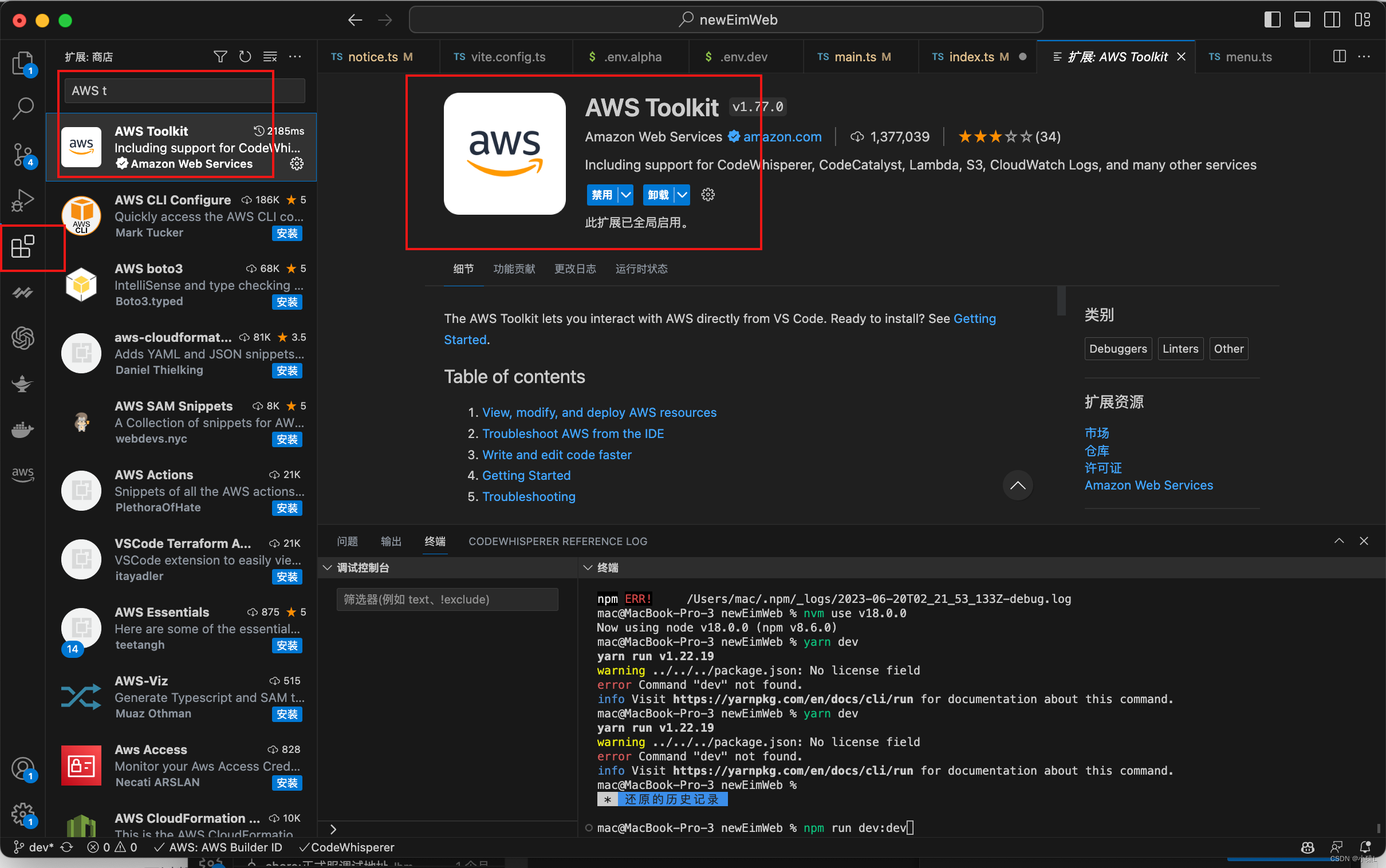Viewport: 1386px width, 868px height.
Task: Toggle the primary sidebar visibility
Action: click(1272, 19)
